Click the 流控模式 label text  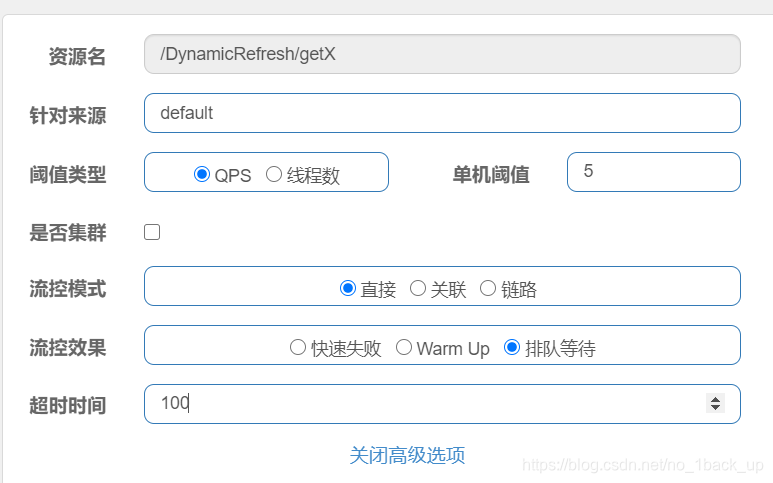[x=68, y=289]
